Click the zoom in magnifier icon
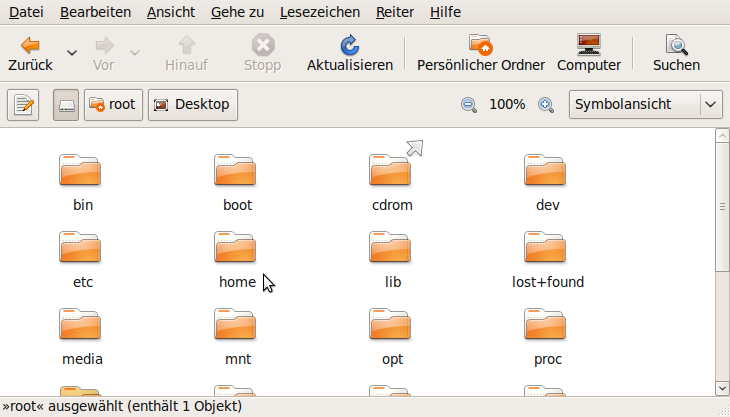The height and width of the screenshot is (417, 730). [x=546, y=105]
